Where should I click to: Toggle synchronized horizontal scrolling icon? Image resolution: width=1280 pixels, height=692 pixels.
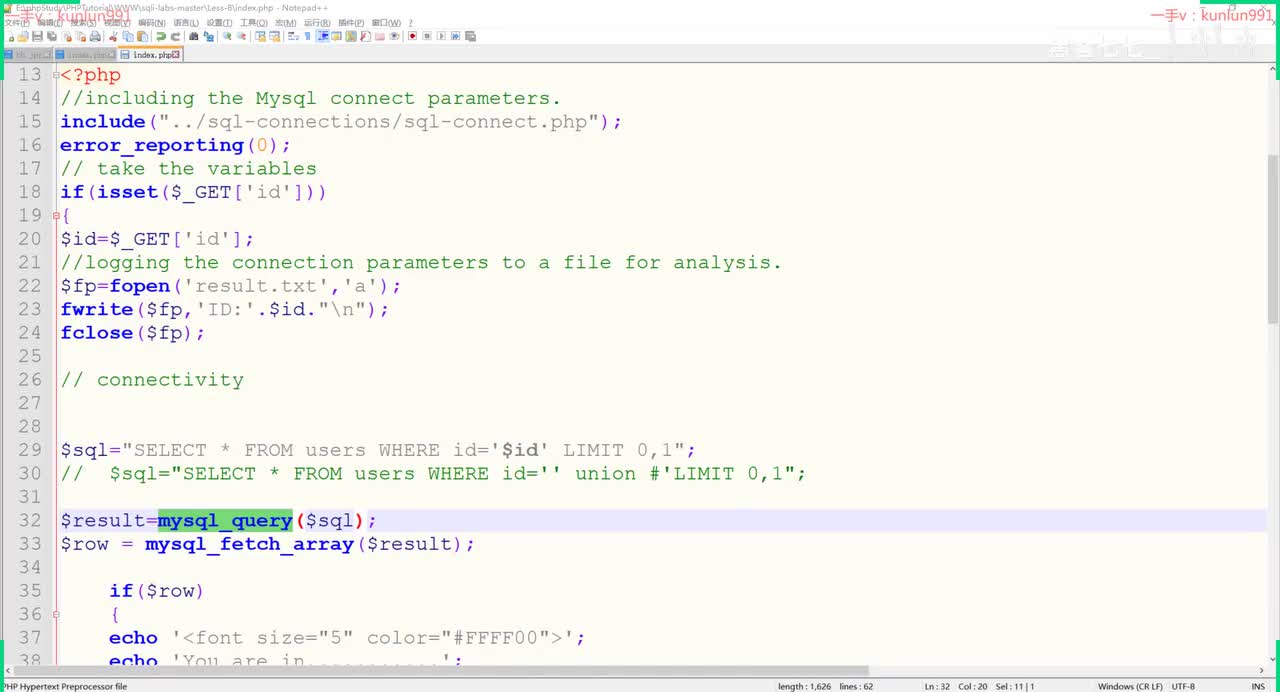tap(275, 36)
